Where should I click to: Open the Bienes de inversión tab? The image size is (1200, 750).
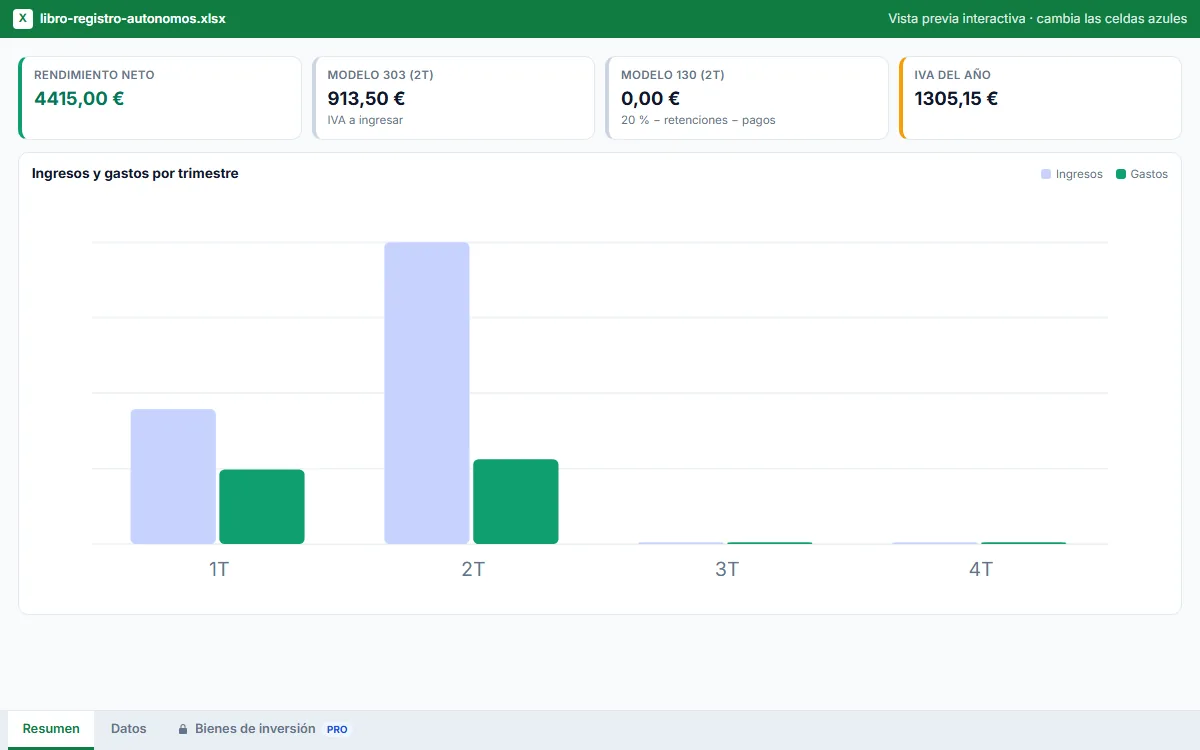click(263, 729)
